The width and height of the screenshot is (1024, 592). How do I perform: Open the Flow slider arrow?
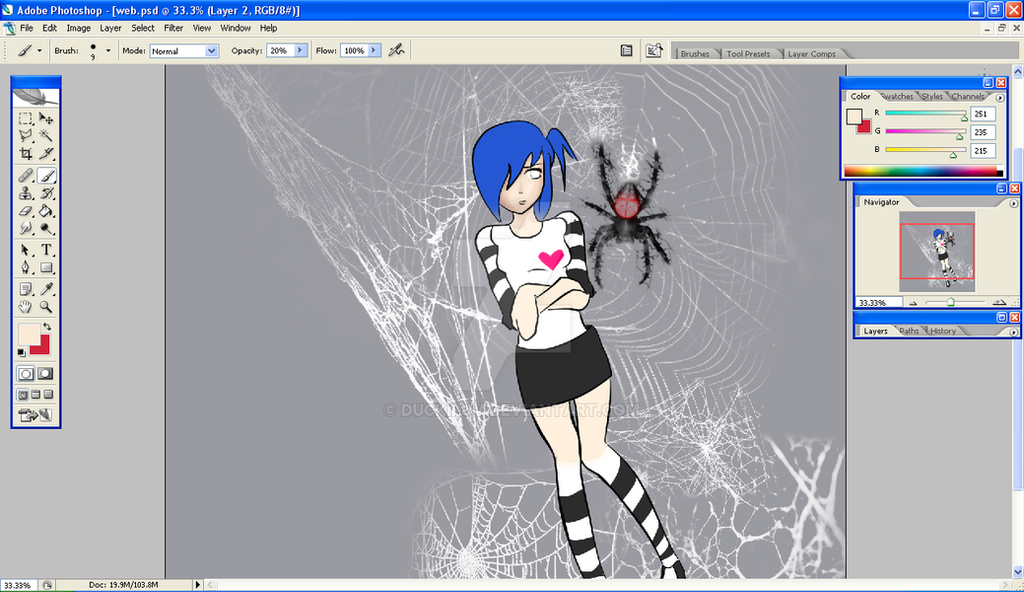pos(374,50)
